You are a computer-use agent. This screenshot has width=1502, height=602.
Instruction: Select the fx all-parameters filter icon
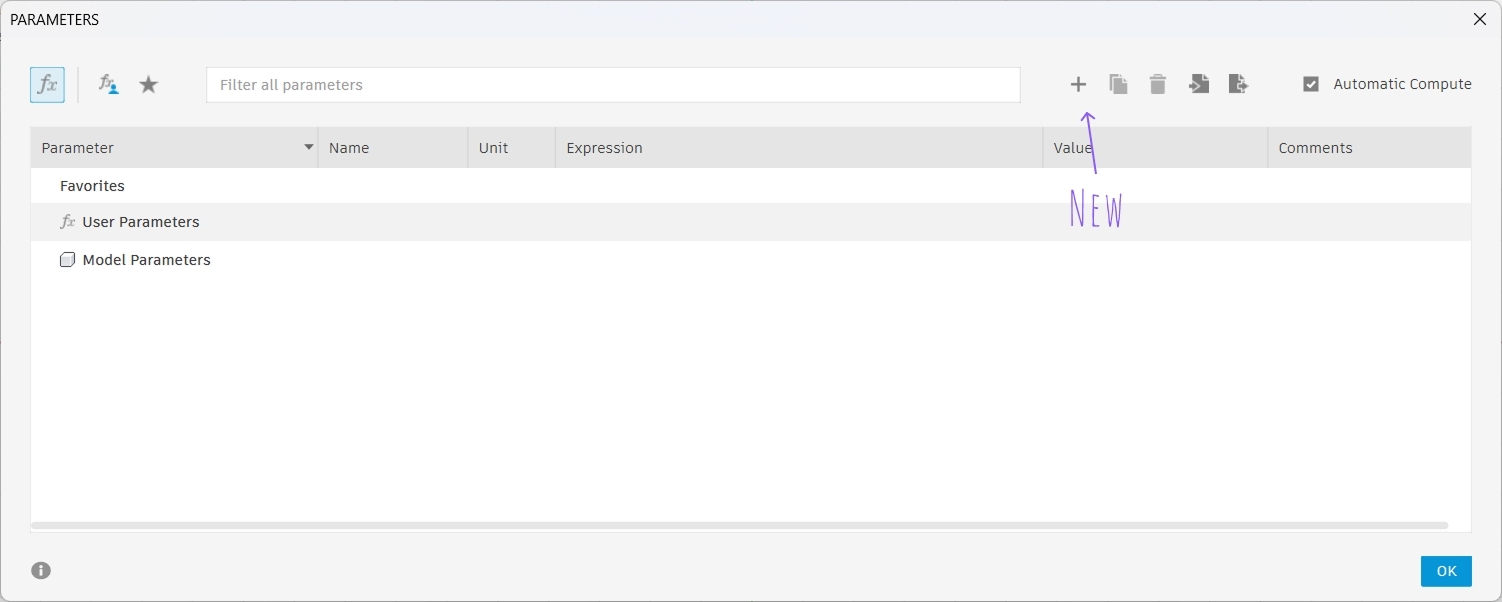[47, 85]
